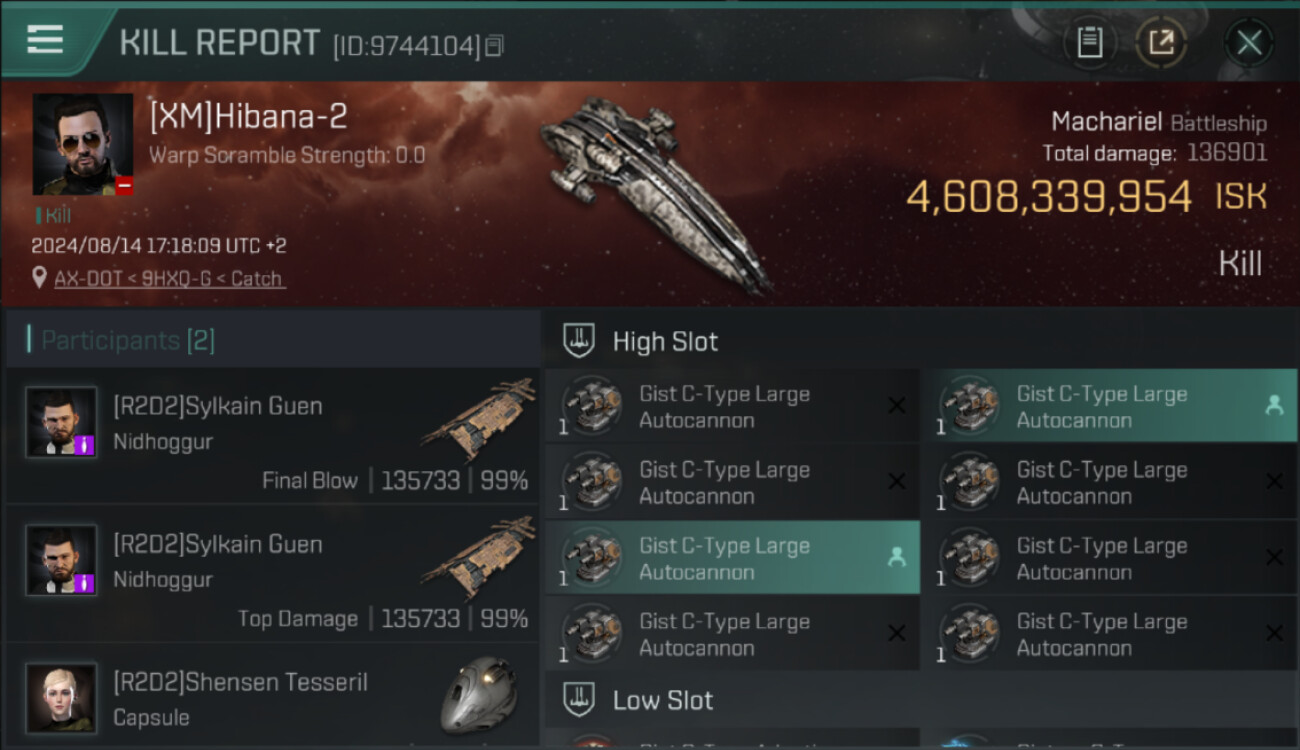Expand the Low Slot section header
The width and height of the screenshot is (1300, 750).
[662, 700]
